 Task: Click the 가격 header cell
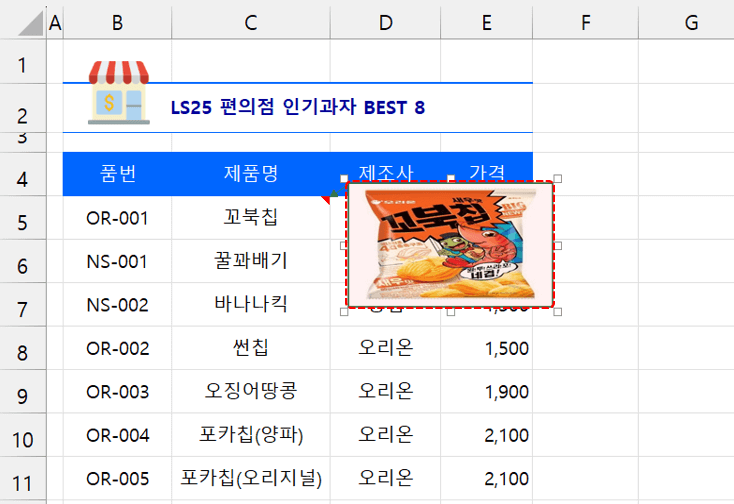[x=486, y=172]
